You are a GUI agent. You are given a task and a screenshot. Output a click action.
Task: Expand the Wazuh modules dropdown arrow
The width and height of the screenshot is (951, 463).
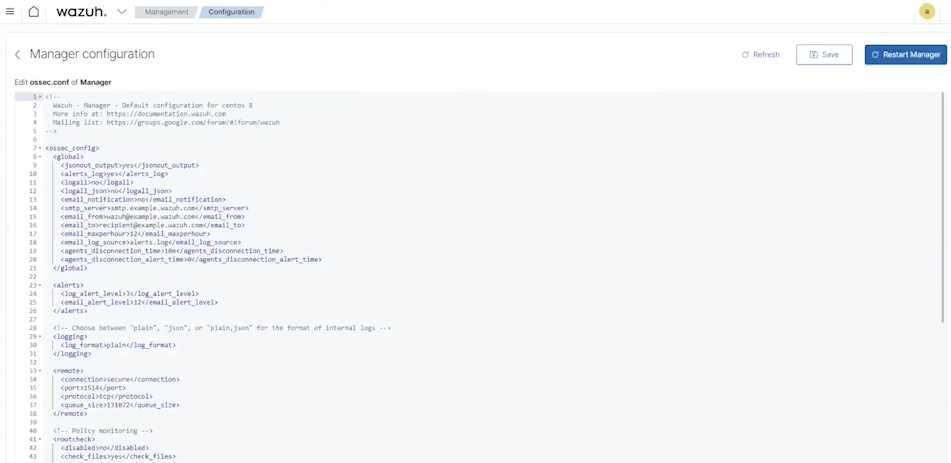[122, 12]
